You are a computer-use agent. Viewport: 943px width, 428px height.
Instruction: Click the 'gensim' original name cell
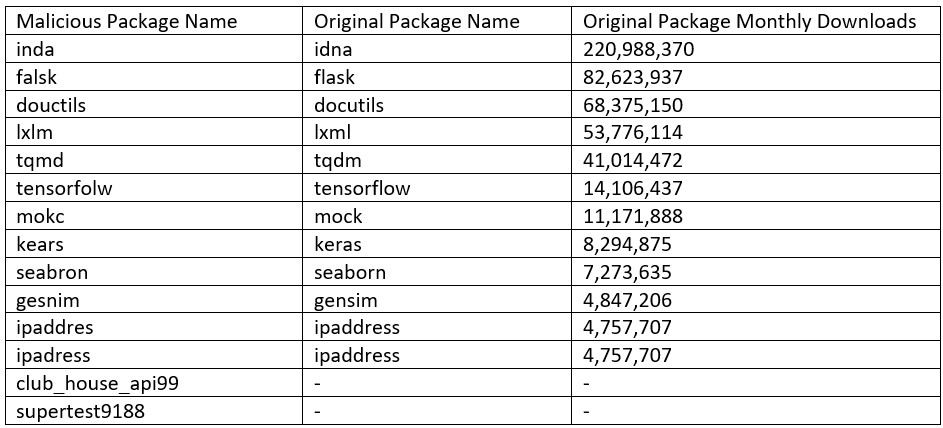click(x=437, y=299)
